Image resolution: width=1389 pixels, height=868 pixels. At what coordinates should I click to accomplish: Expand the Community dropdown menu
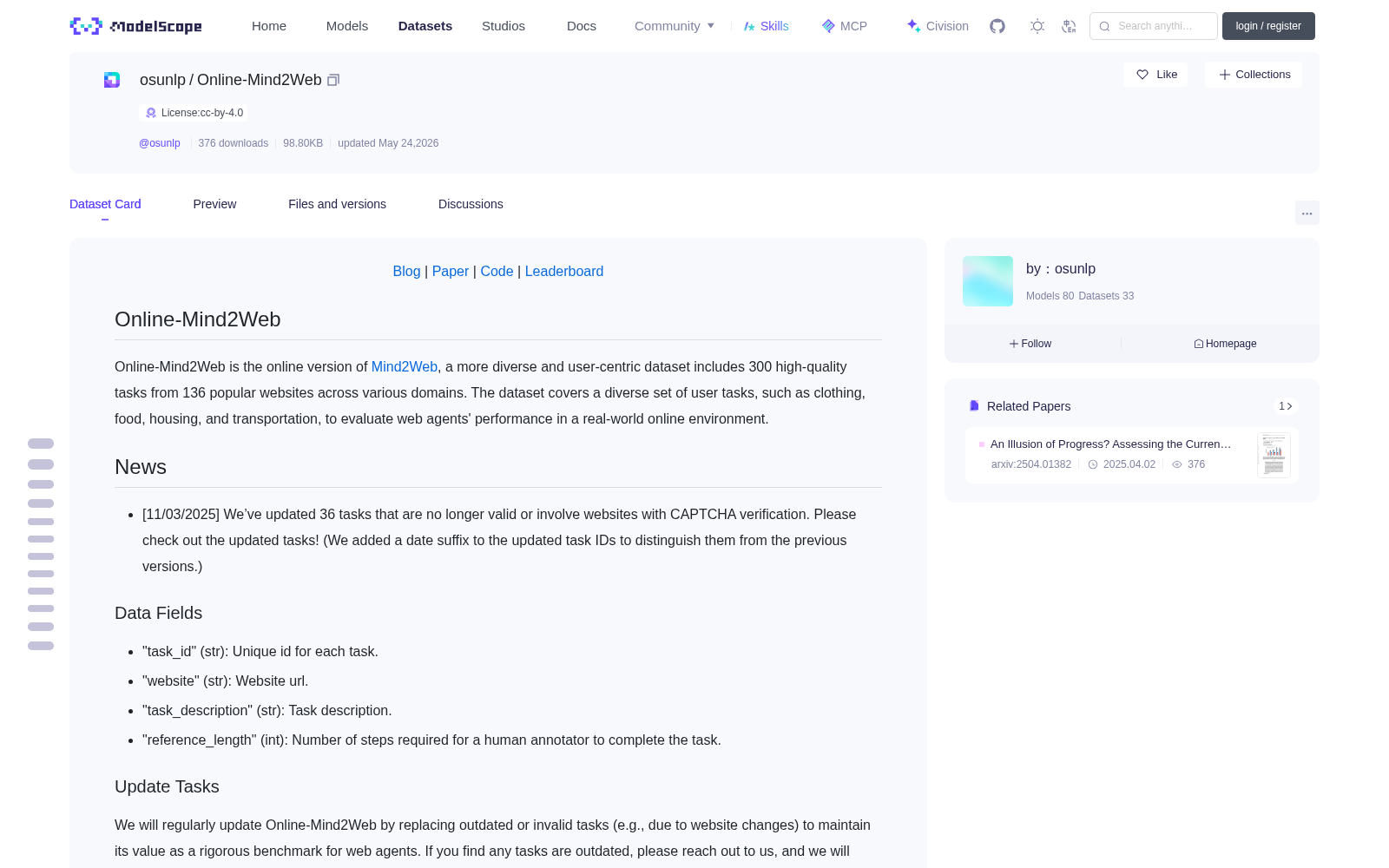675,26
